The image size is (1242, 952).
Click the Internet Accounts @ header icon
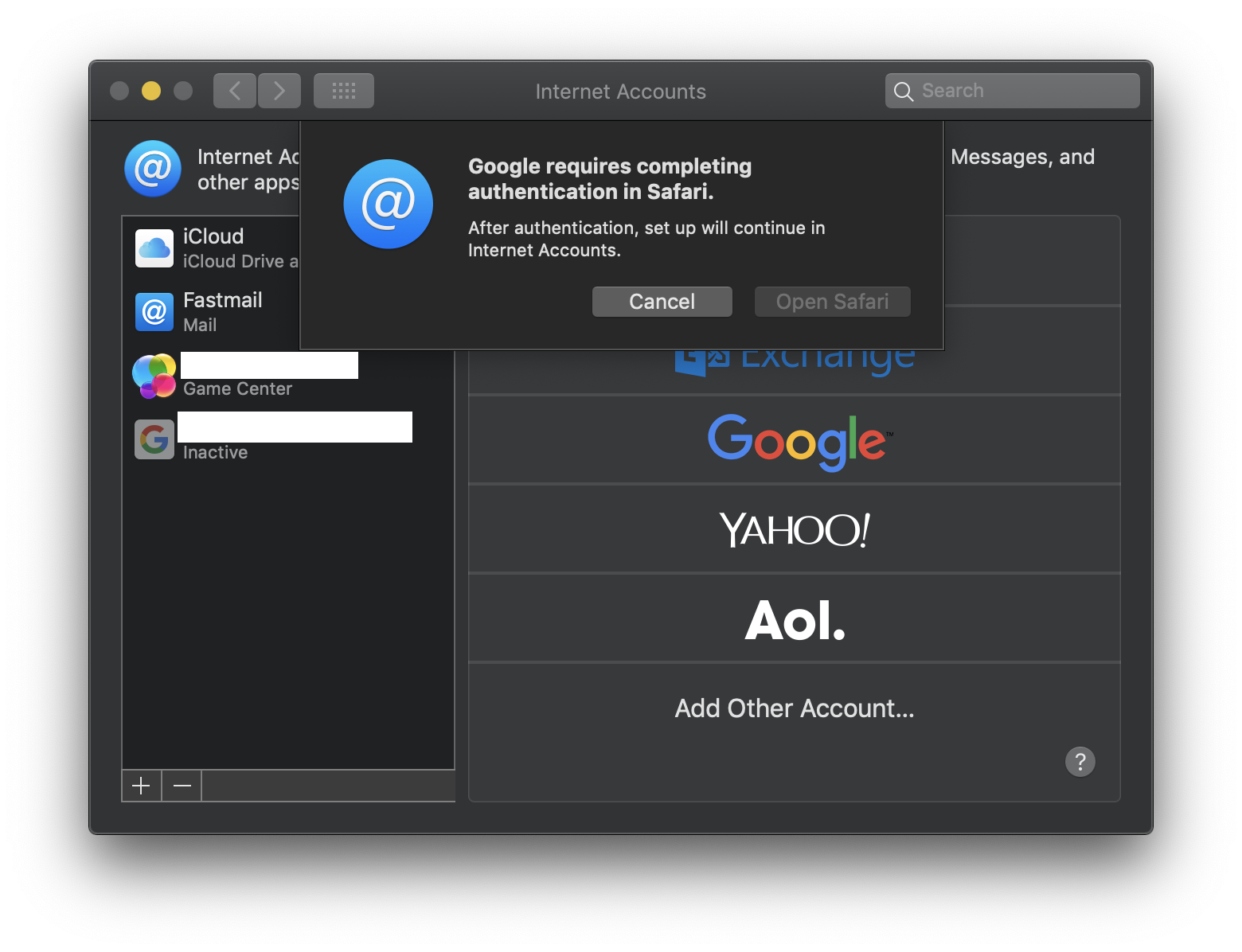coord(153,169)
